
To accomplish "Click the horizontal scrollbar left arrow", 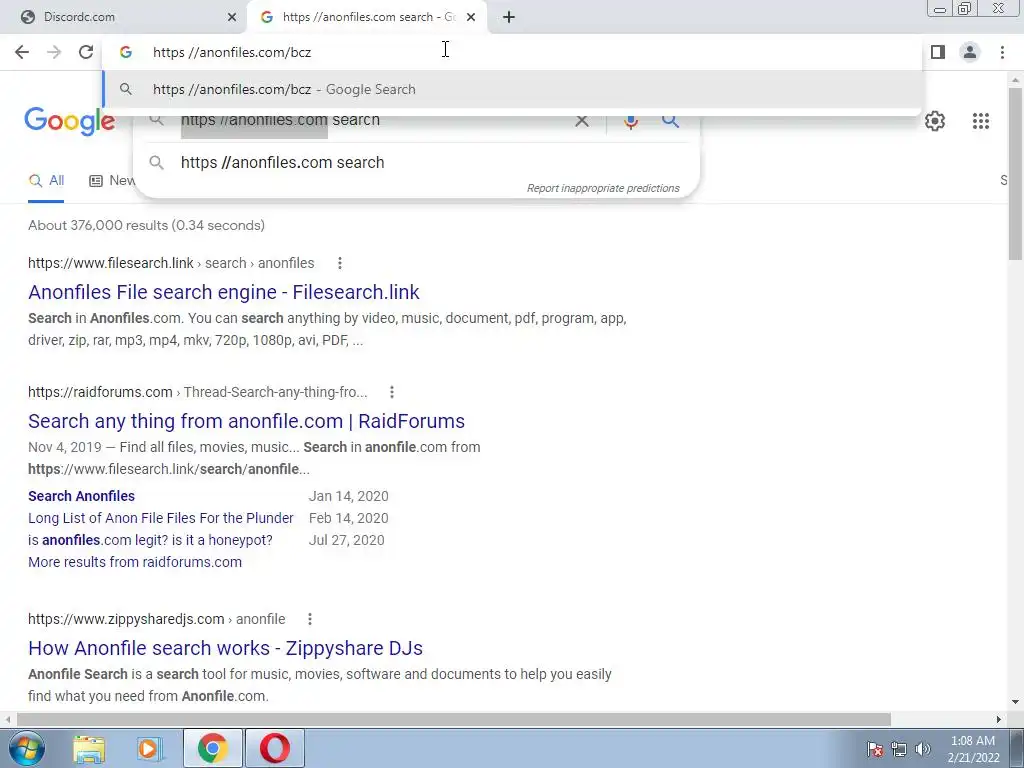I will point(7,720).
